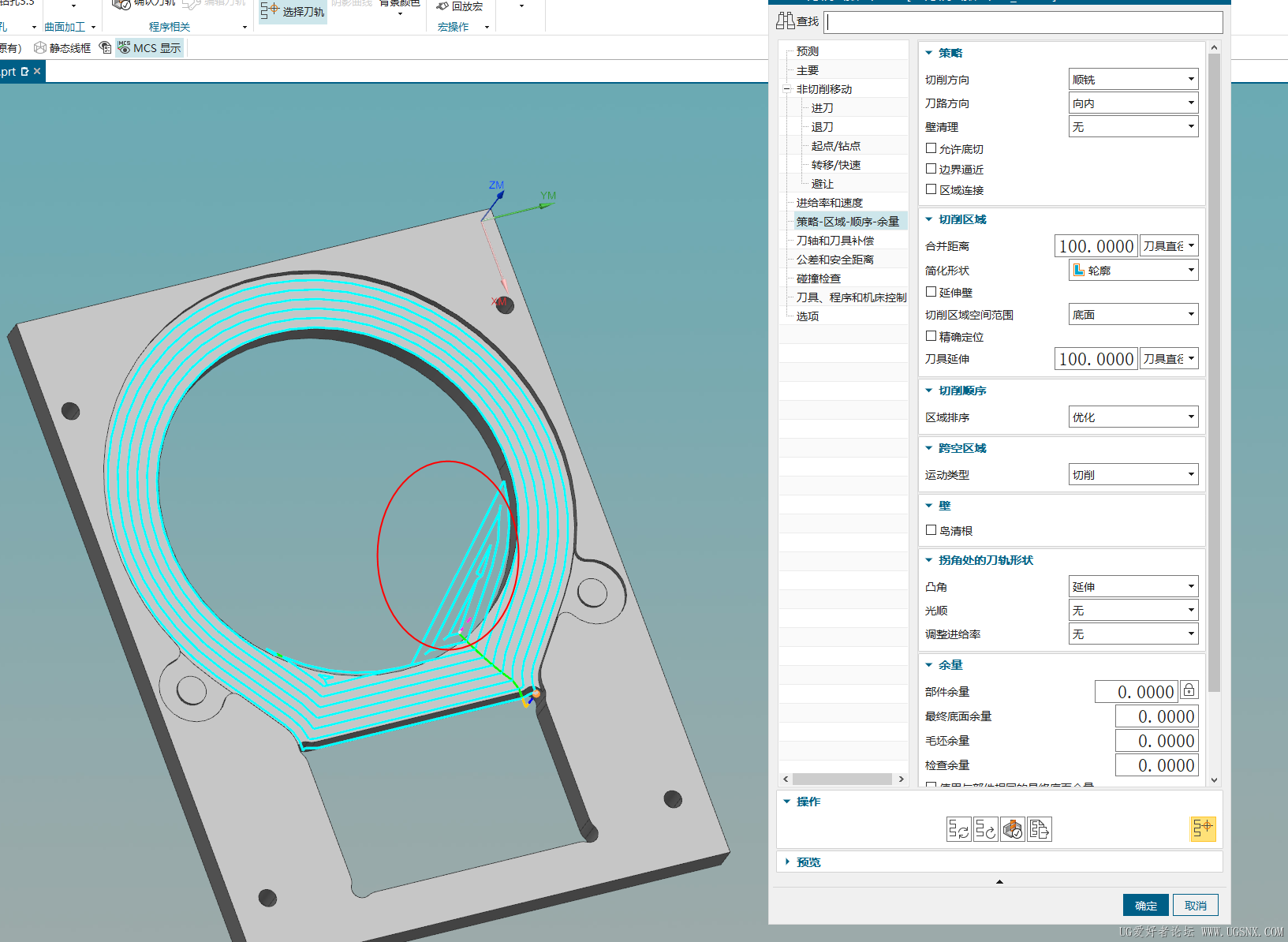Open the 运动类型 dropdown showing 切削
The height and width of the screenshot is (942, 1288).
(1133, 474)
